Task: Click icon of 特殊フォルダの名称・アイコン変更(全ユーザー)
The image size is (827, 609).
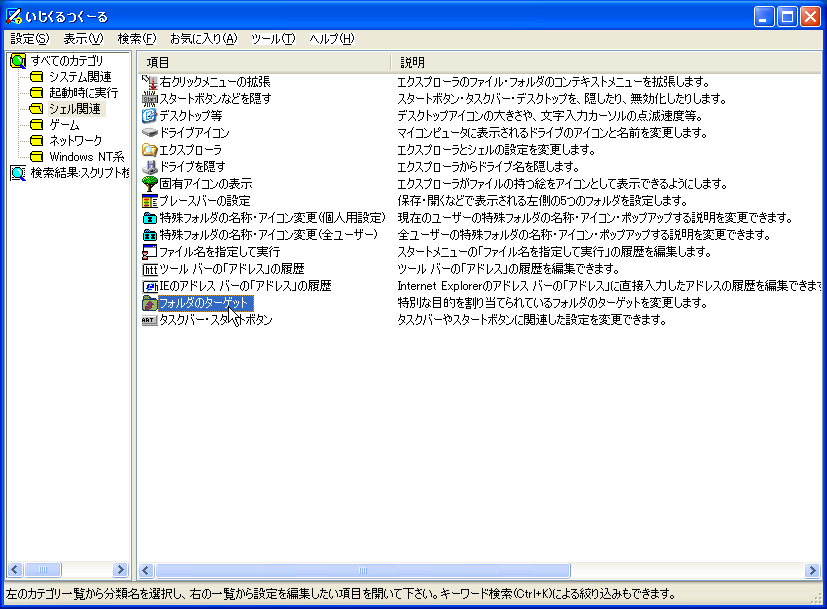Action: 150,235
